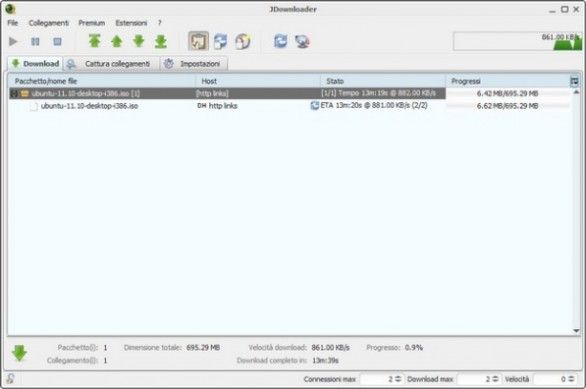The width and height of the screenshot is (586, 389).
Task: Toggle clipboard monitoring icon
Action: [x=198, y=41]
